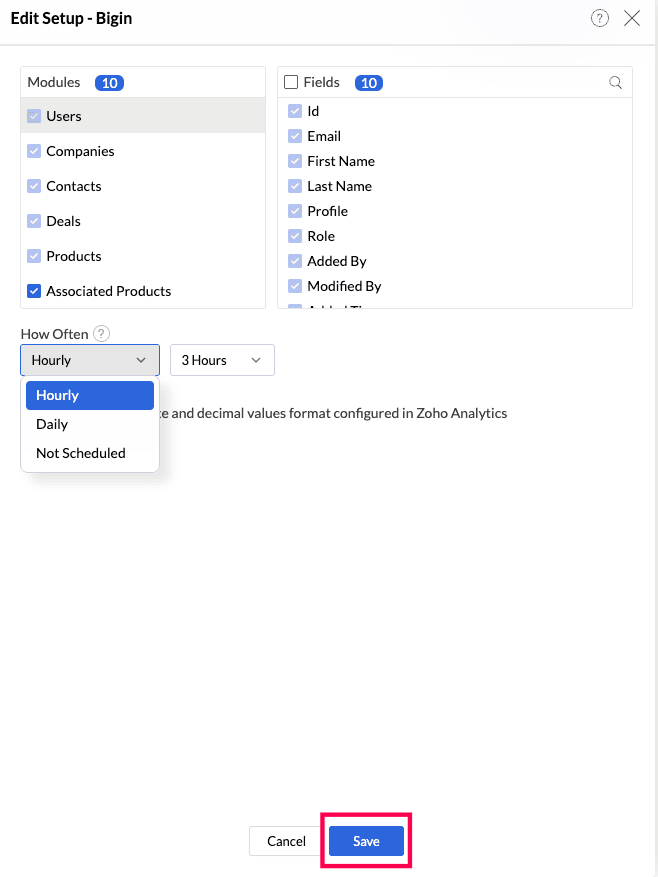The image size is (658, 877).
Task: Open the help icon in dialog header
Action: coord(599,18)
